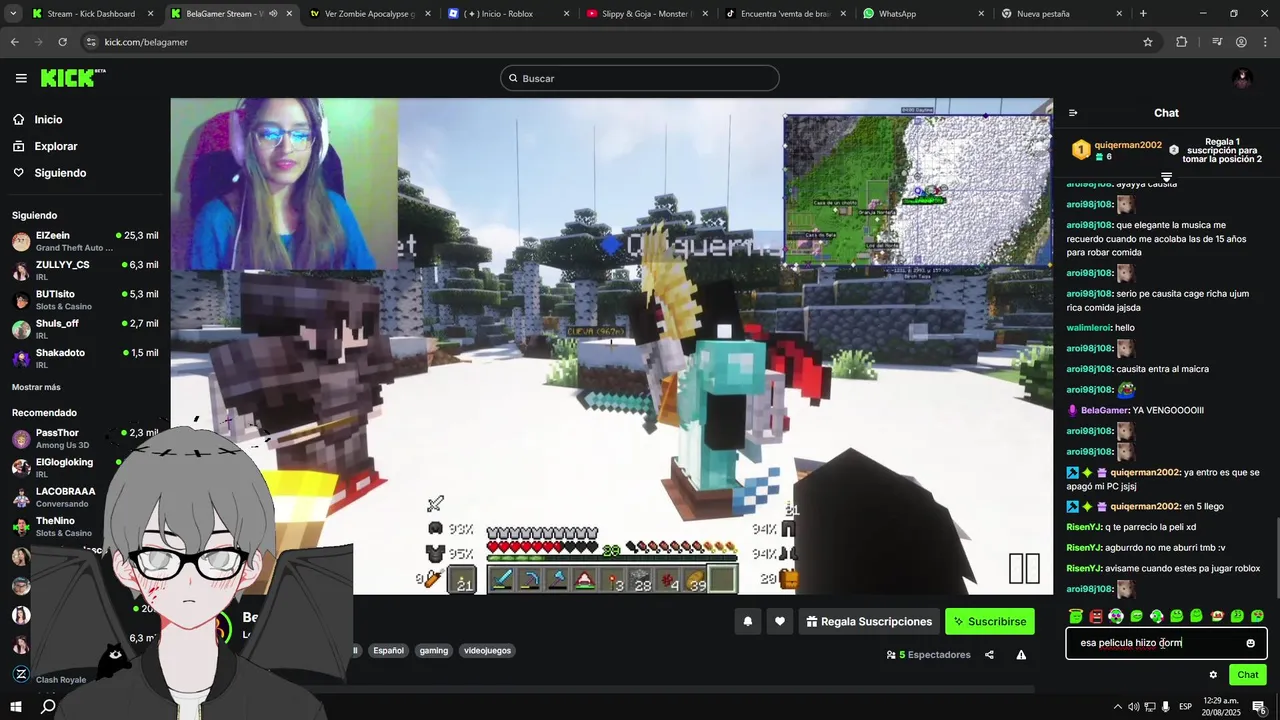The height and width of the screenshot is (720, 1280).
Task: Click quiqerman2002 top gifter entry
Action: coord(1118,150)
